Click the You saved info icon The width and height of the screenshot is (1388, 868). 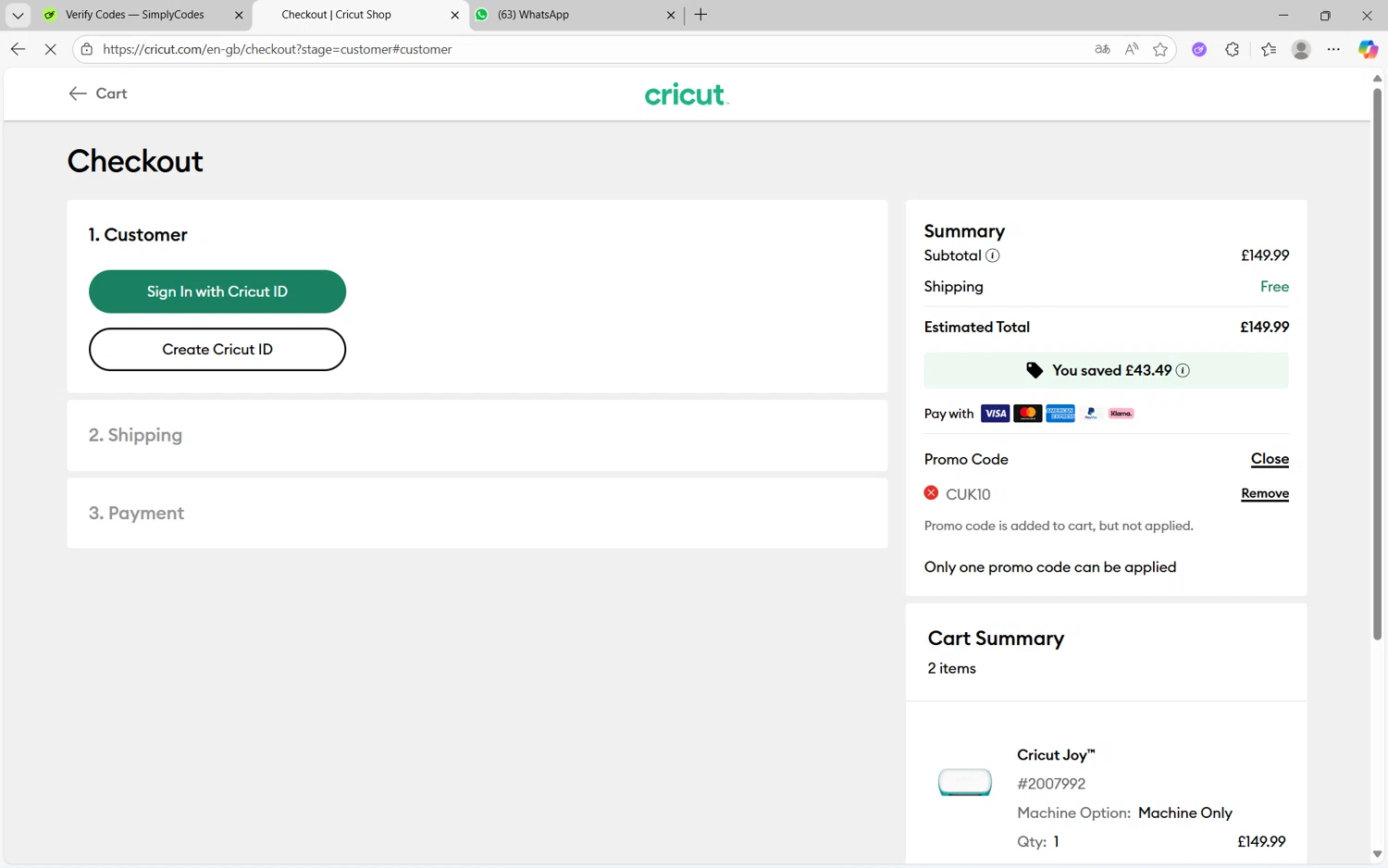click(x=1183, y=370)
